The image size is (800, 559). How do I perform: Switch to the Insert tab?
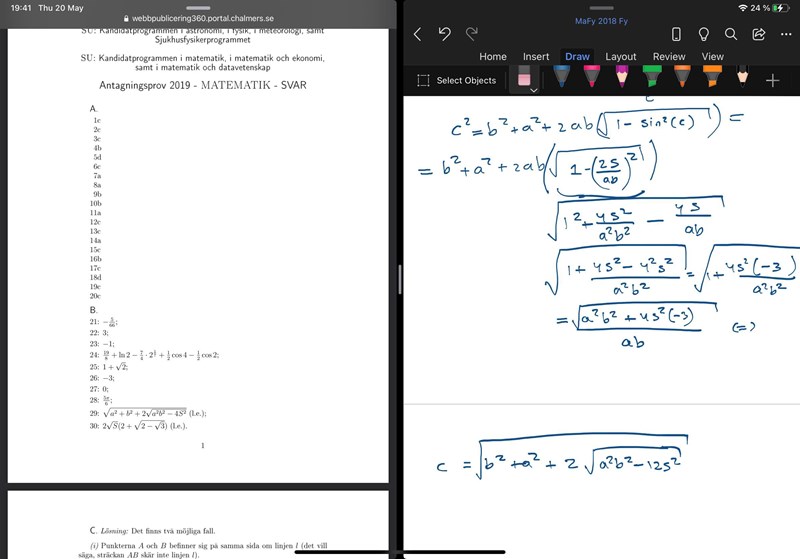(536, 57)
